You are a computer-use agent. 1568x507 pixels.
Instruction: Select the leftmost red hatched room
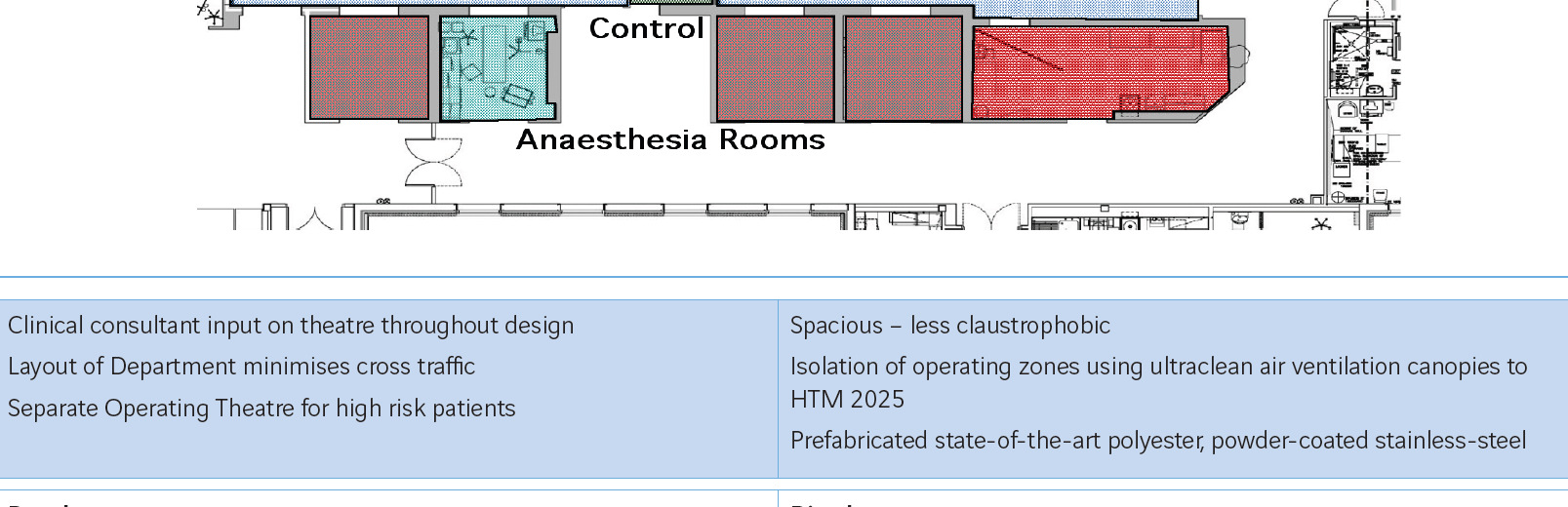[x=369, y=68]
